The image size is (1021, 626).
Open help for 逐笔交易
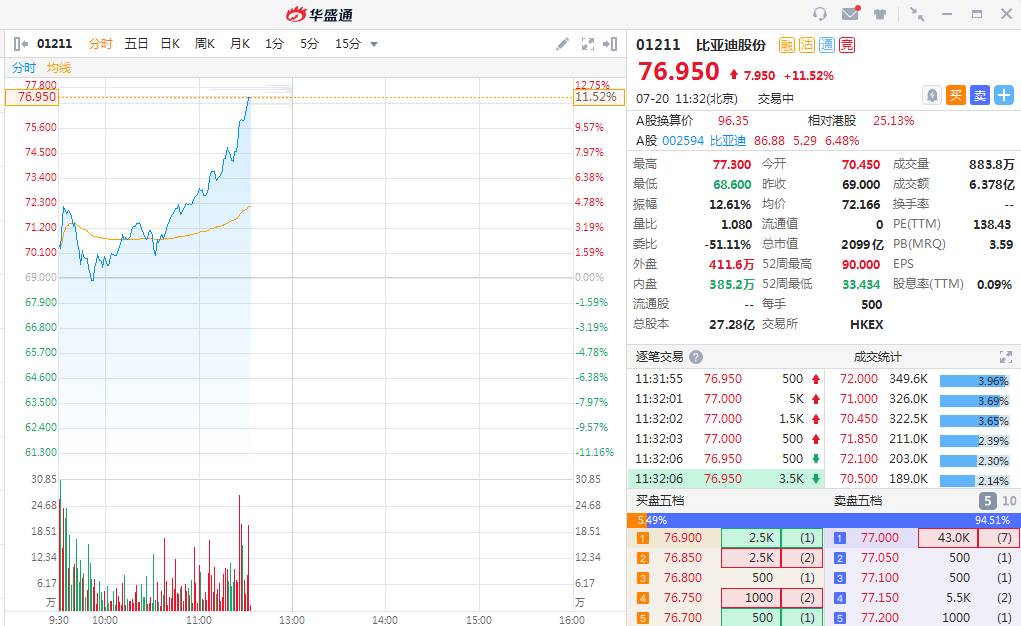point(695,357)
